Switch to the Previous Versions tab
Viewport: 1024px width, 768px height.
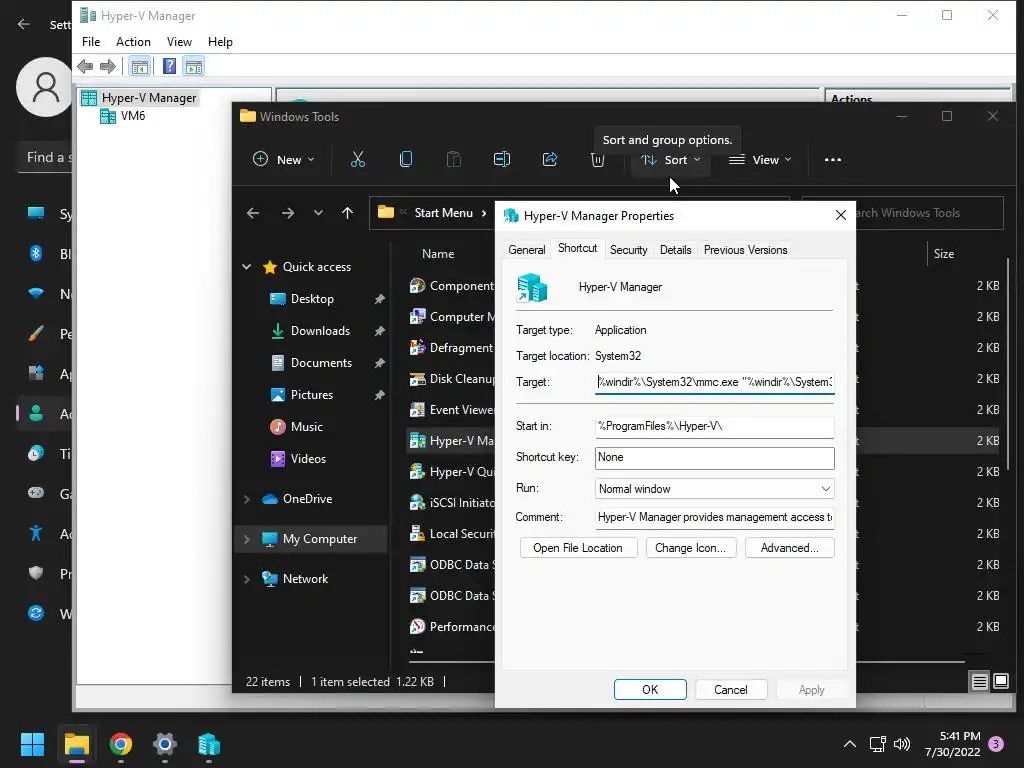point(745,249)
